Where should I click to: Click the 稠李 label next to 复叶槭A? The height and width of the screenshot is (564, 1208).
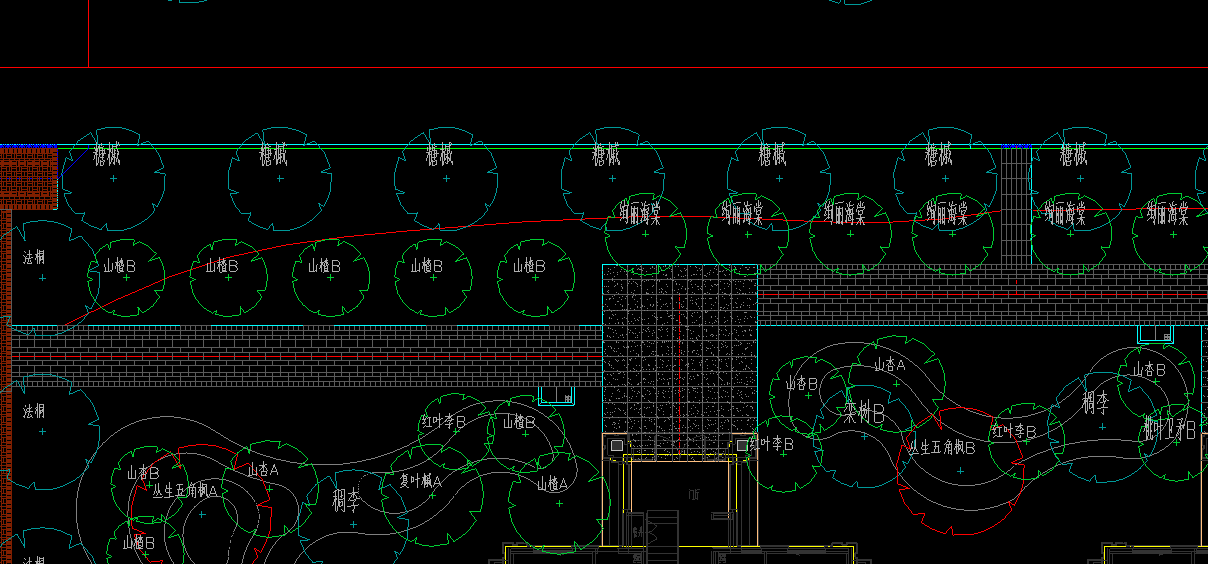pos(347,498)
